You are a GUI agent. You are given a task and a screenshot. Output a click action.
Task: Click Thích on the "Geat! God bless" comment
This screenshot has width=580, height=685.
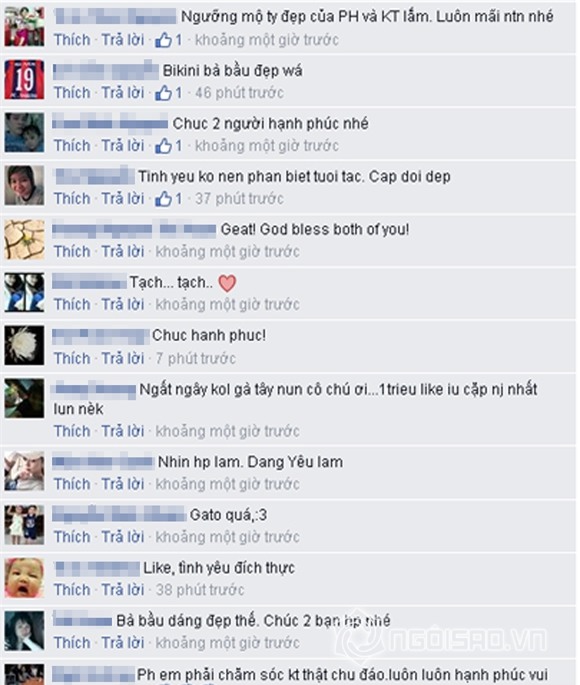(72, 252)
